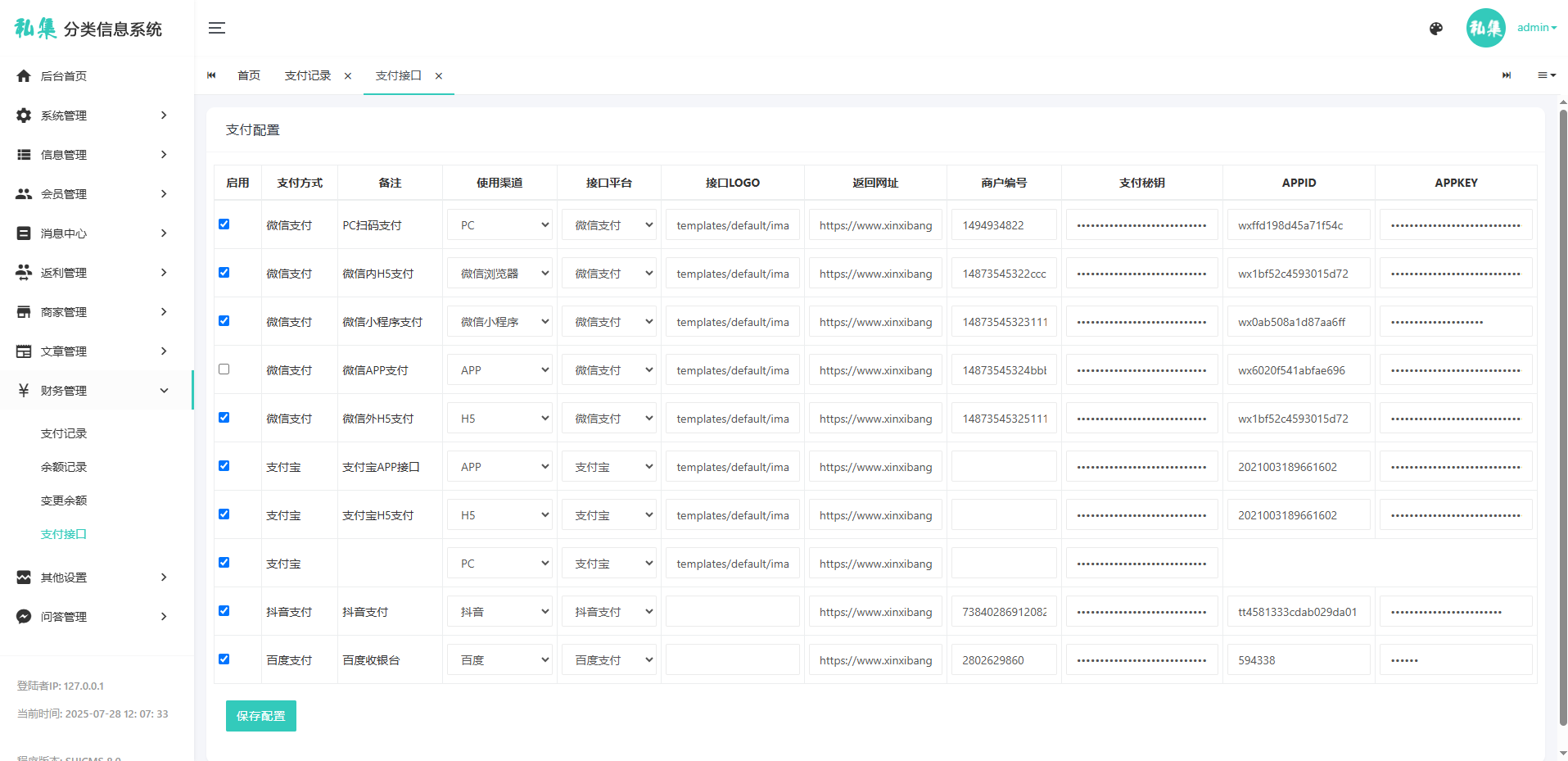This screenshot has width=1568, height=761.
Task: Click the store icon for 商家管理
Action: tap(24, 312)
